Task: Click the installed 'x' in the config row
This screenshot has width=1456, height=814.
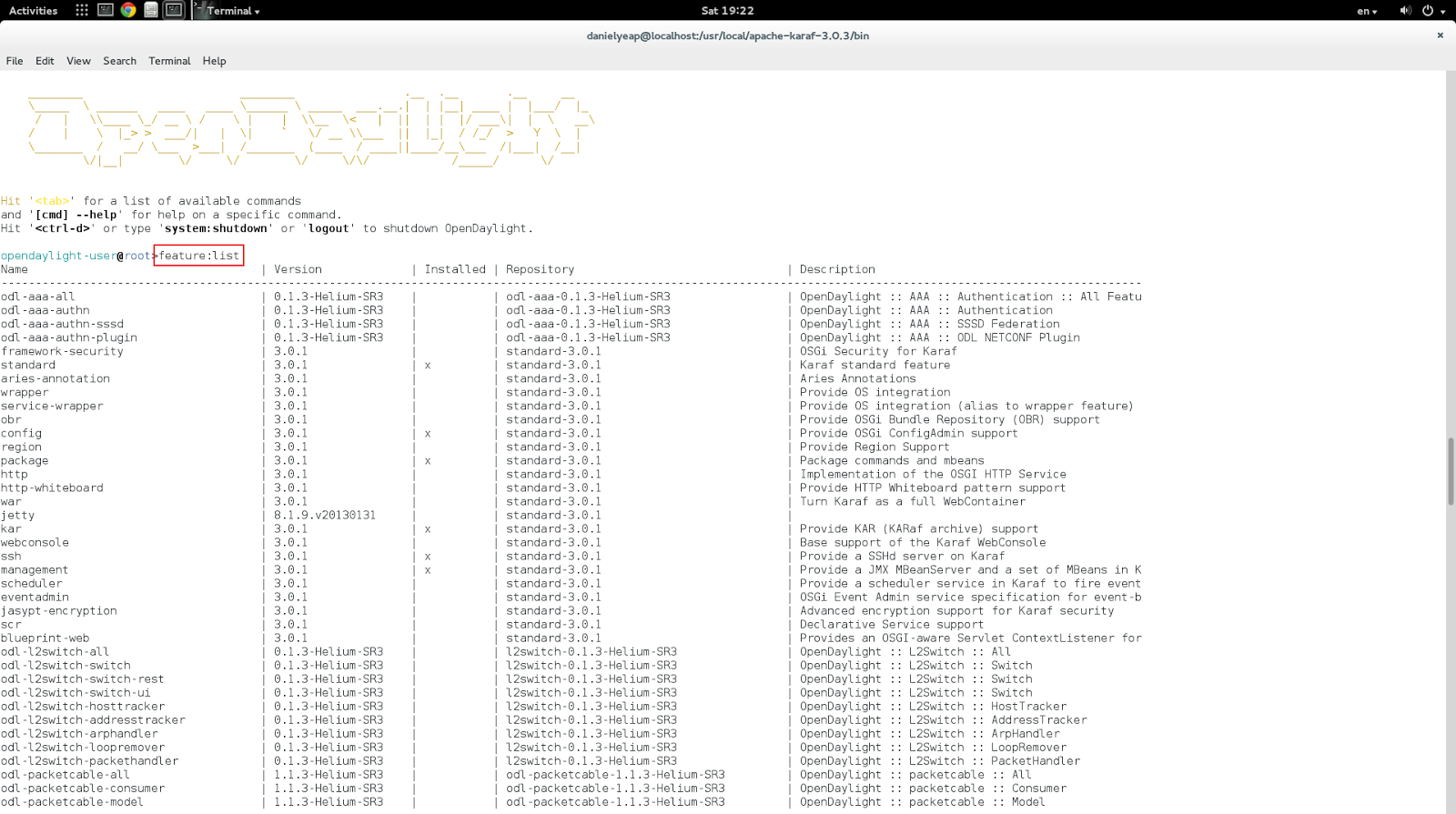Action: 428,433
